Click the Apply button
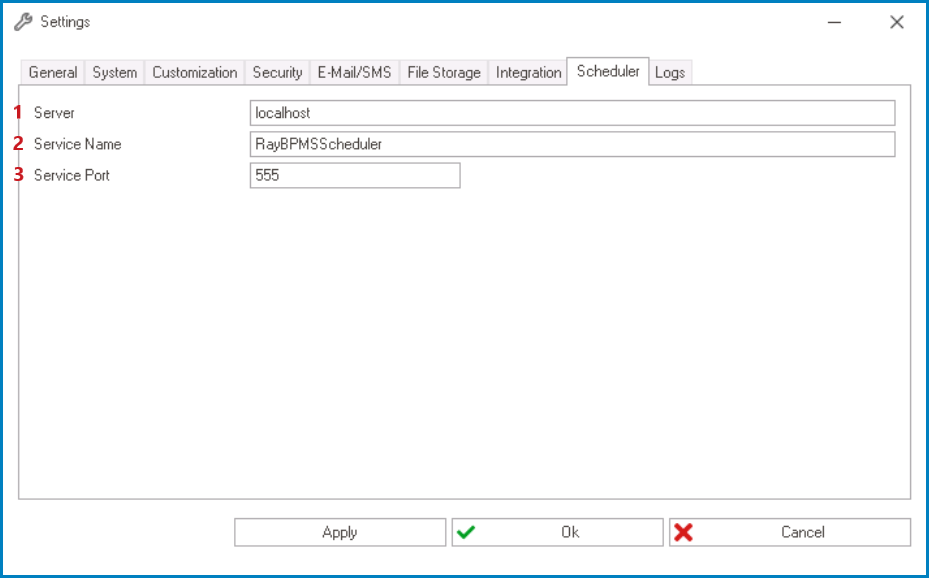 (x=340, y=531)
